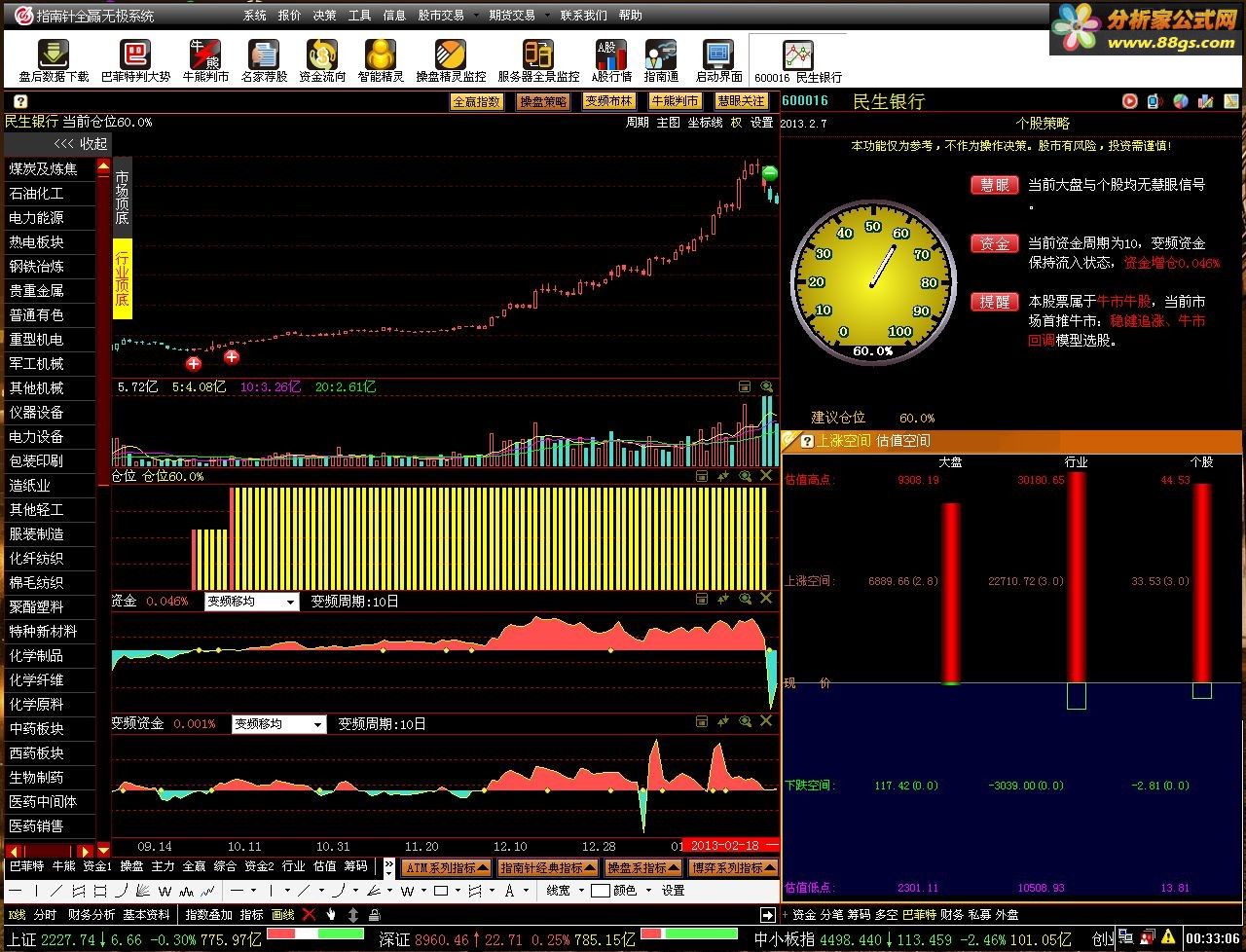Click the 慧眼 red button
Viewport: 1246px width, 952px height.
[994, 185]
